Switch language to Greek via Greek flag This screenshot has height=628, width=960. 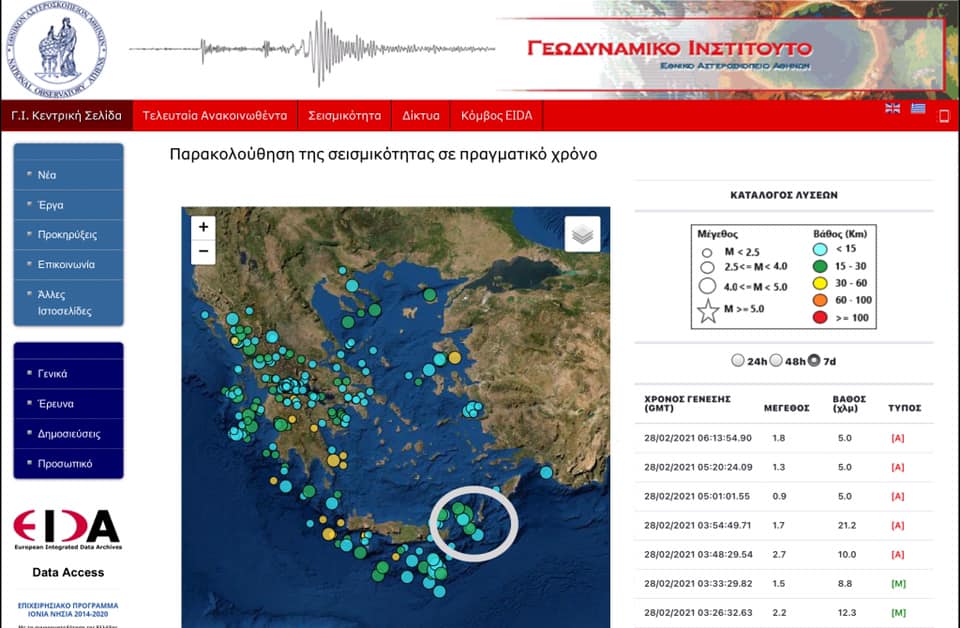click(x=917, y=109)
